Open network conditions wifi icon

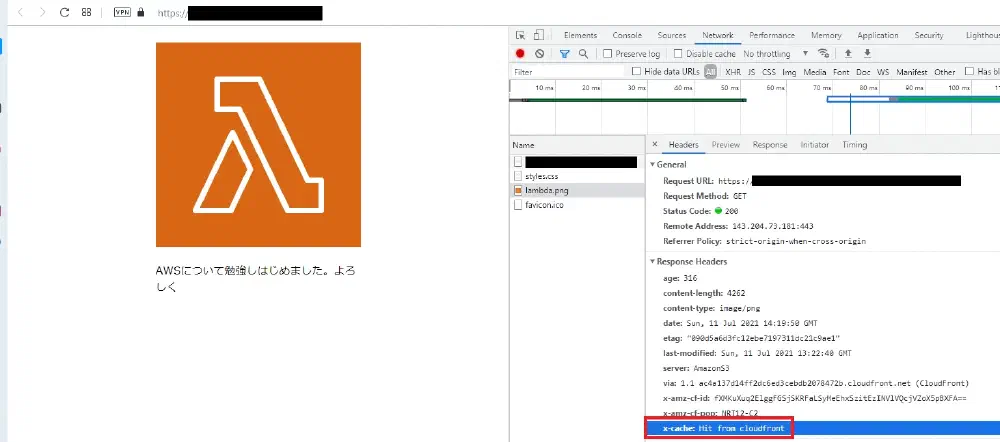pyautogui.click(x=824, y=54)
